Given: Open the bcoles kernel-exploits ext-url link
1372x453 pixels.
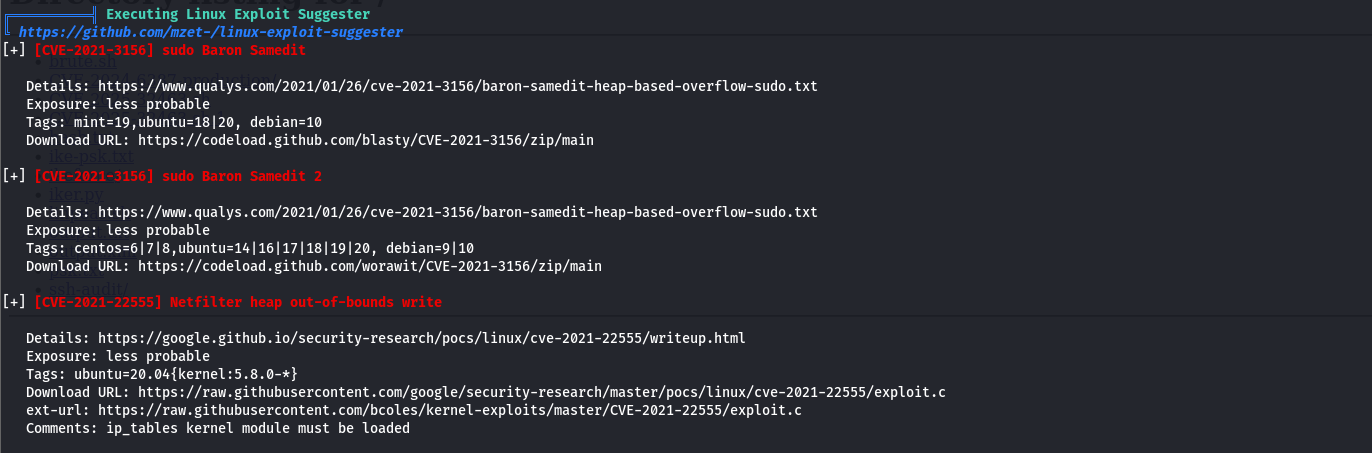Looking at the screenshot, I should pos(449,410).
